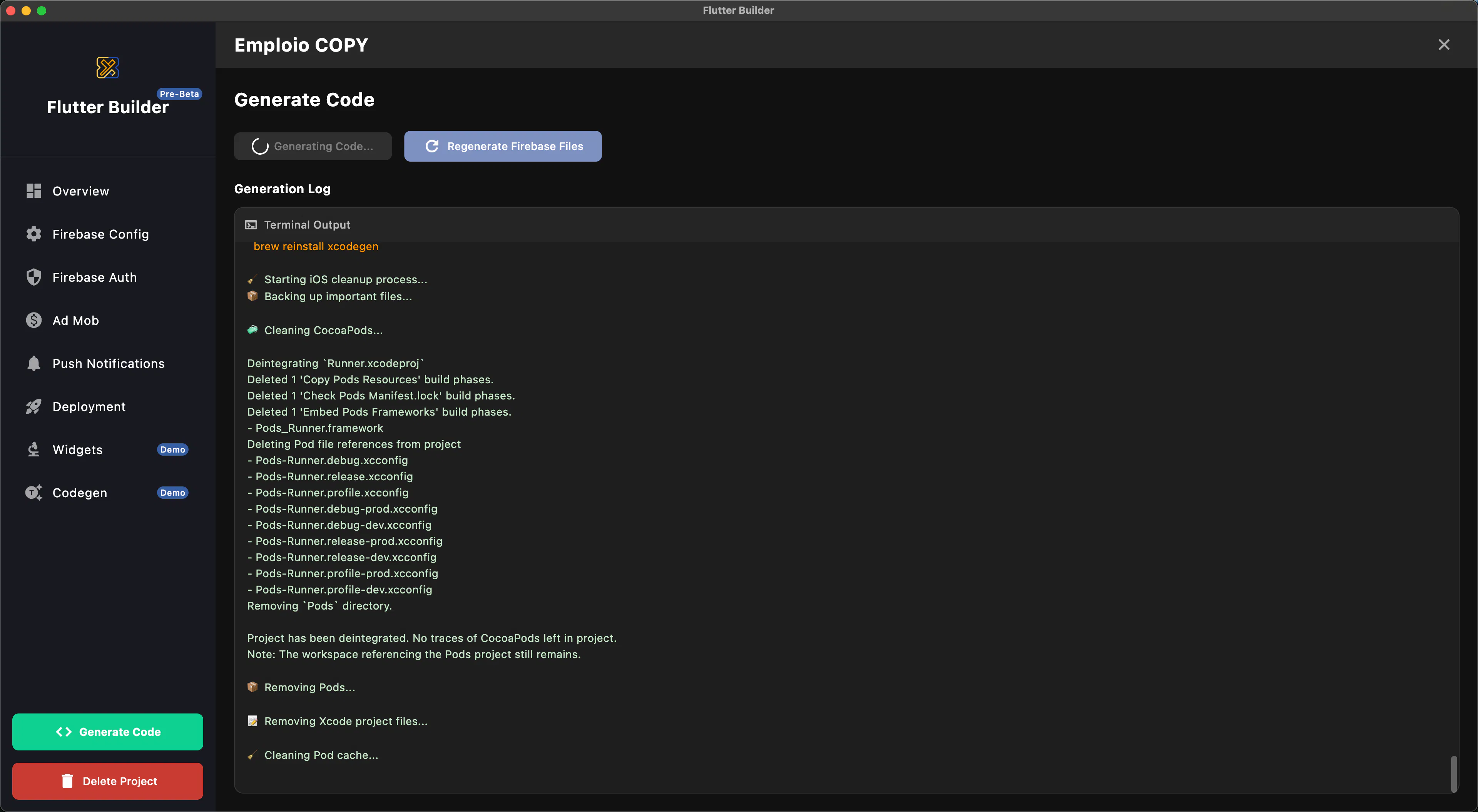Click the green Generate Code sidebar button

107,732
